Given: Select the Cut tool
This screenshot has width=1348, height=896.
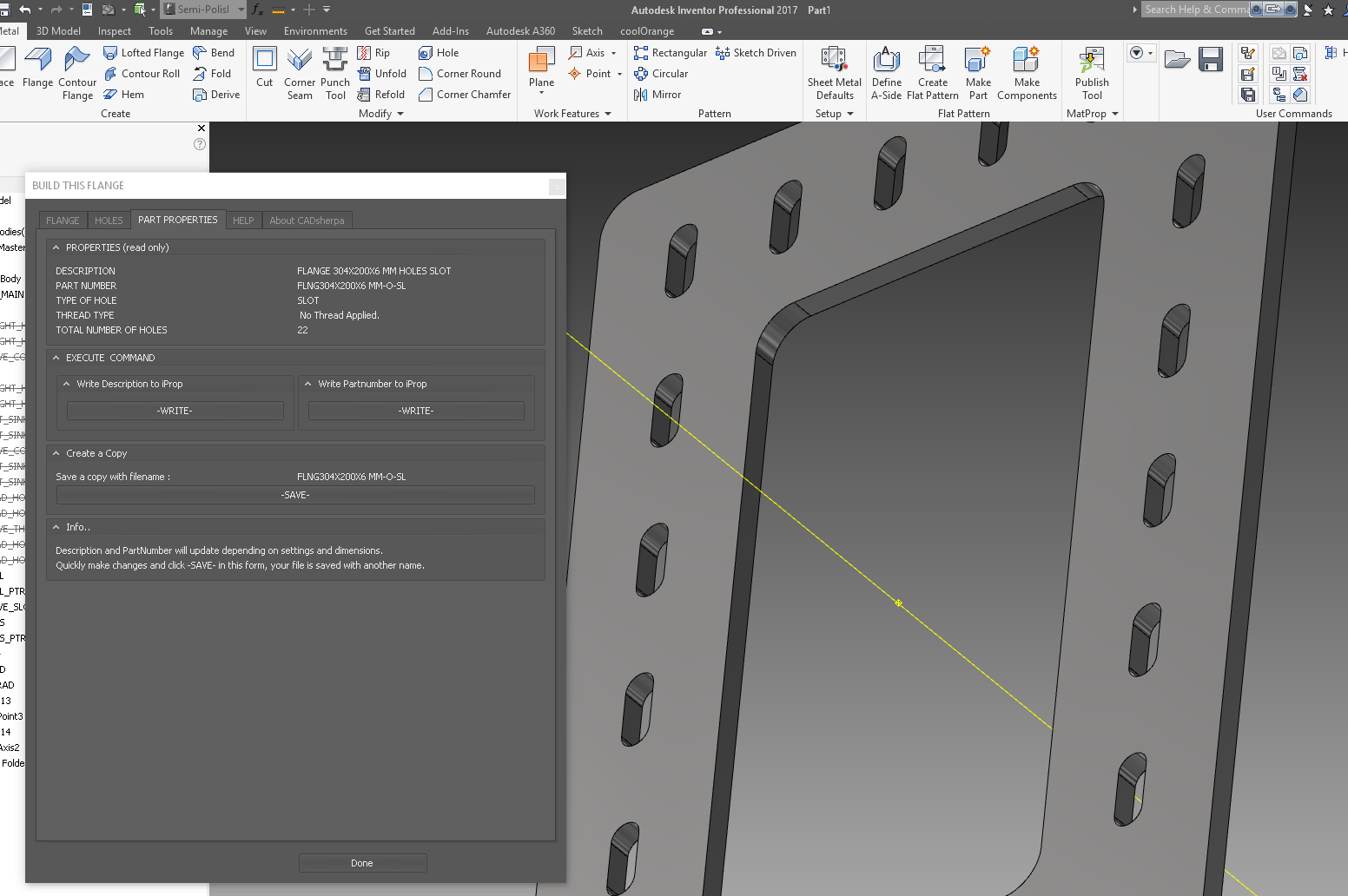Looking at the screenshot, I should [265, 68].
